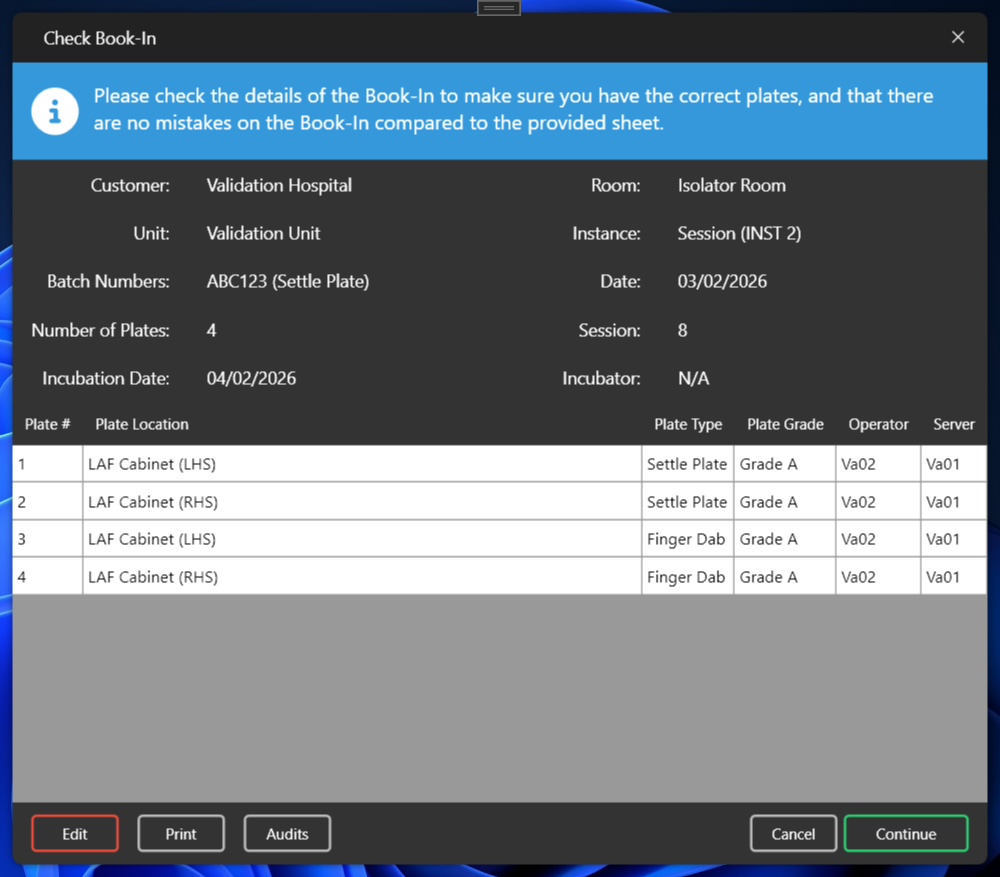The height and width of the screenshot is (877, 1000).
Task: Click Grade A cell in row 4
Action: 768,577
